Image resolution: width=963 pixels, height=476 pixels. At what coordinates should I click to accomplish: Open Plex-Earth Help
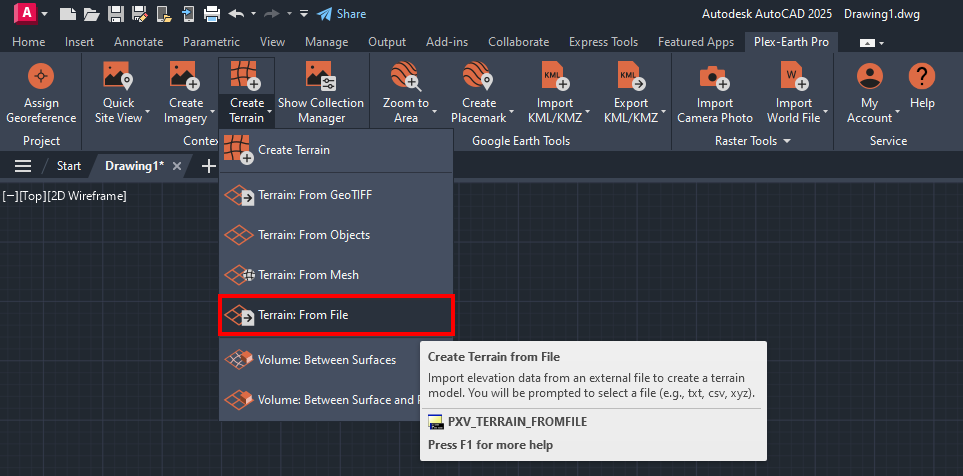click(922, 86)
